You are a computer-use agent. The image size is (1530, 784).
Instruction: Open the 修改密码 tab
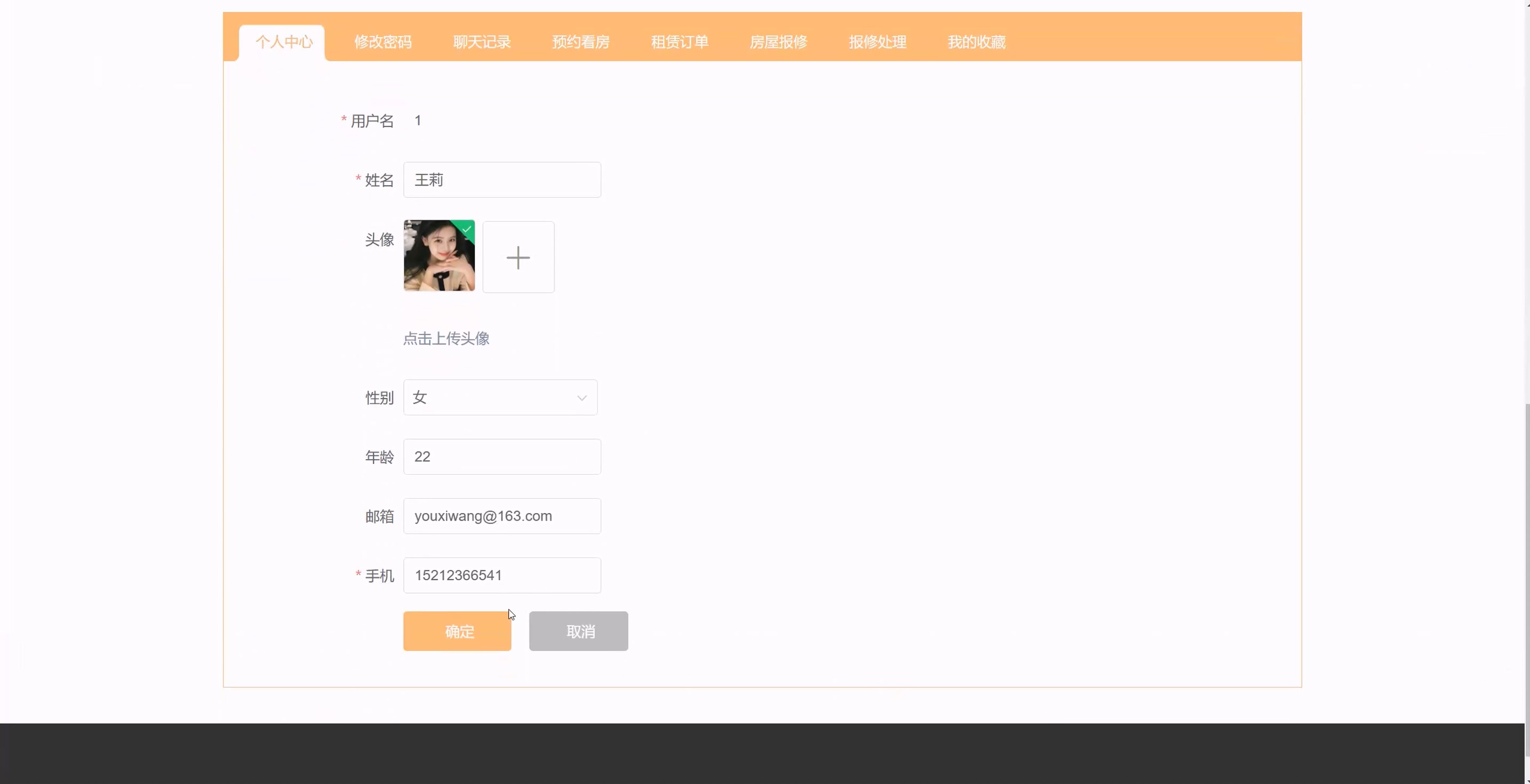tap(382, 42)
